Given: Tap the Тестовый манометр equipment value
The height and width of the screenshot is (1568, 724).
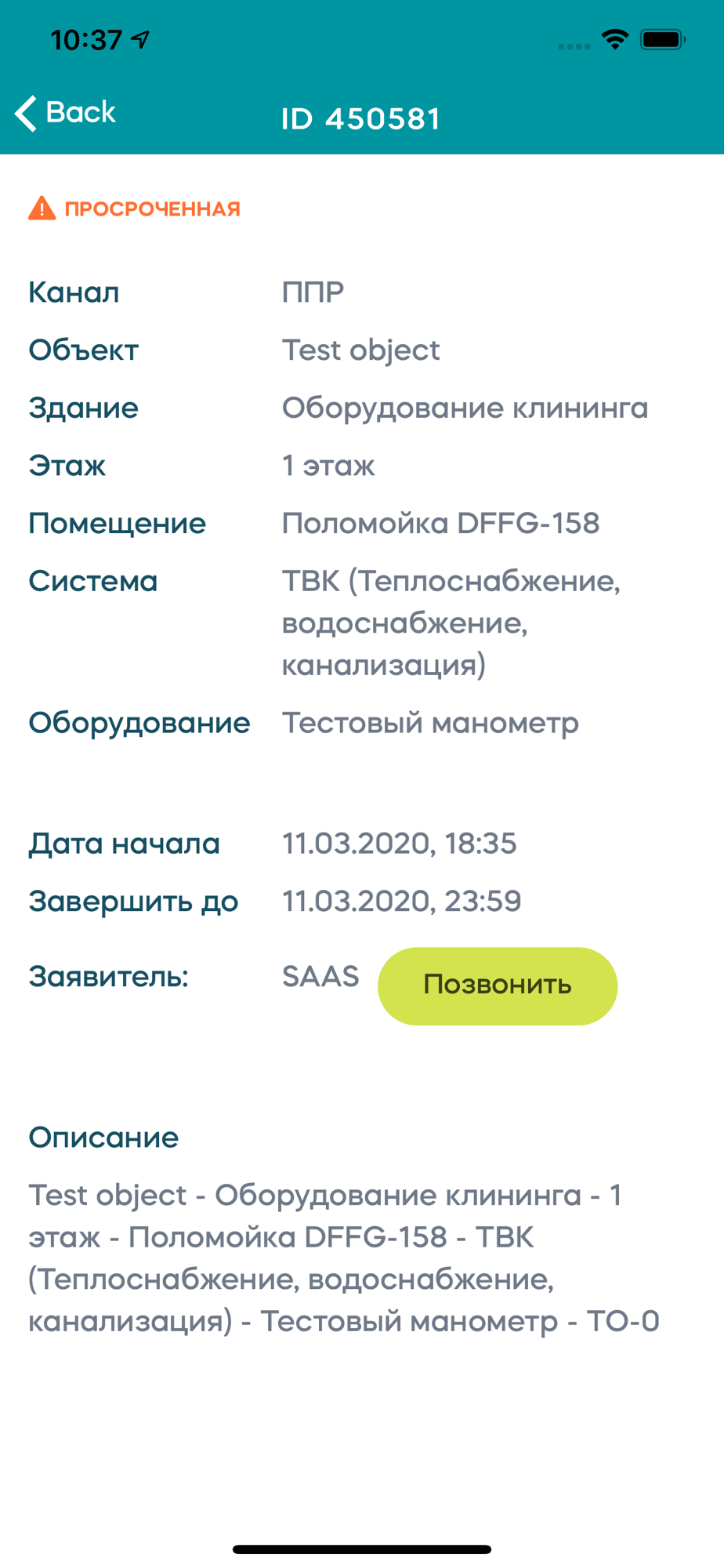Looking at the screenshot, I should (x=430, y=723).
